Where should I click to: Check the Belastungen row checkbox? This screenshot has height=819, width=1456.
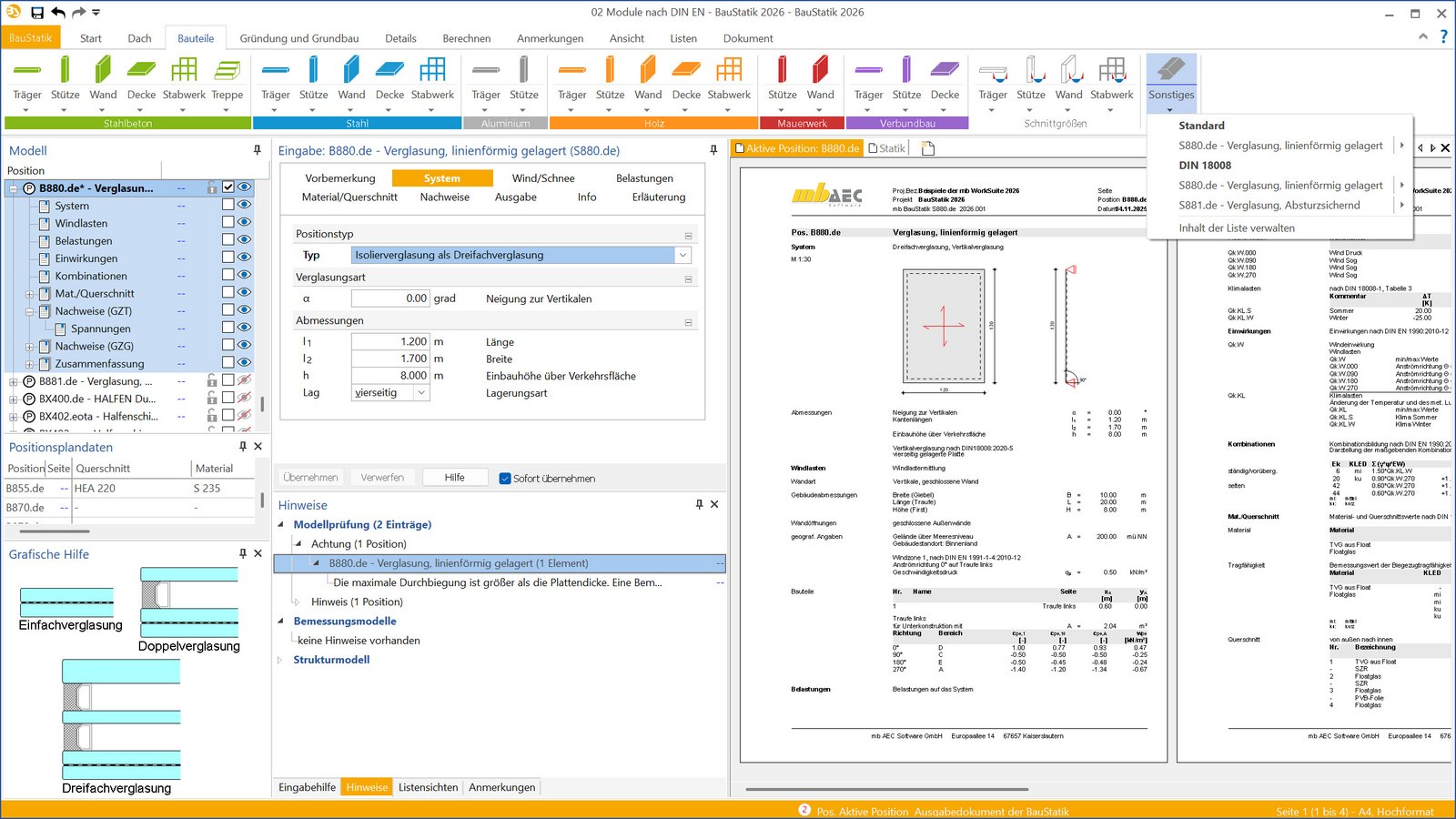coord(228,240)
